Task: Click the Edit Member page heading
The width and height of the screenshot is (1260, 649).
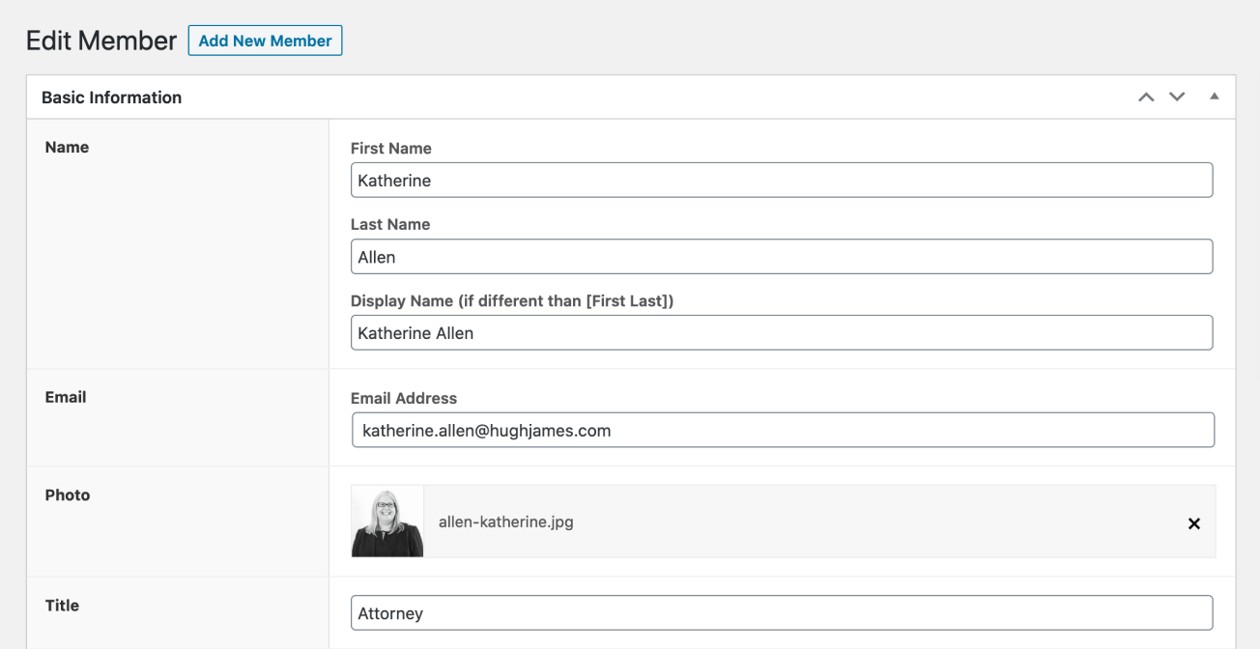Action: click(x=101, y=41)
